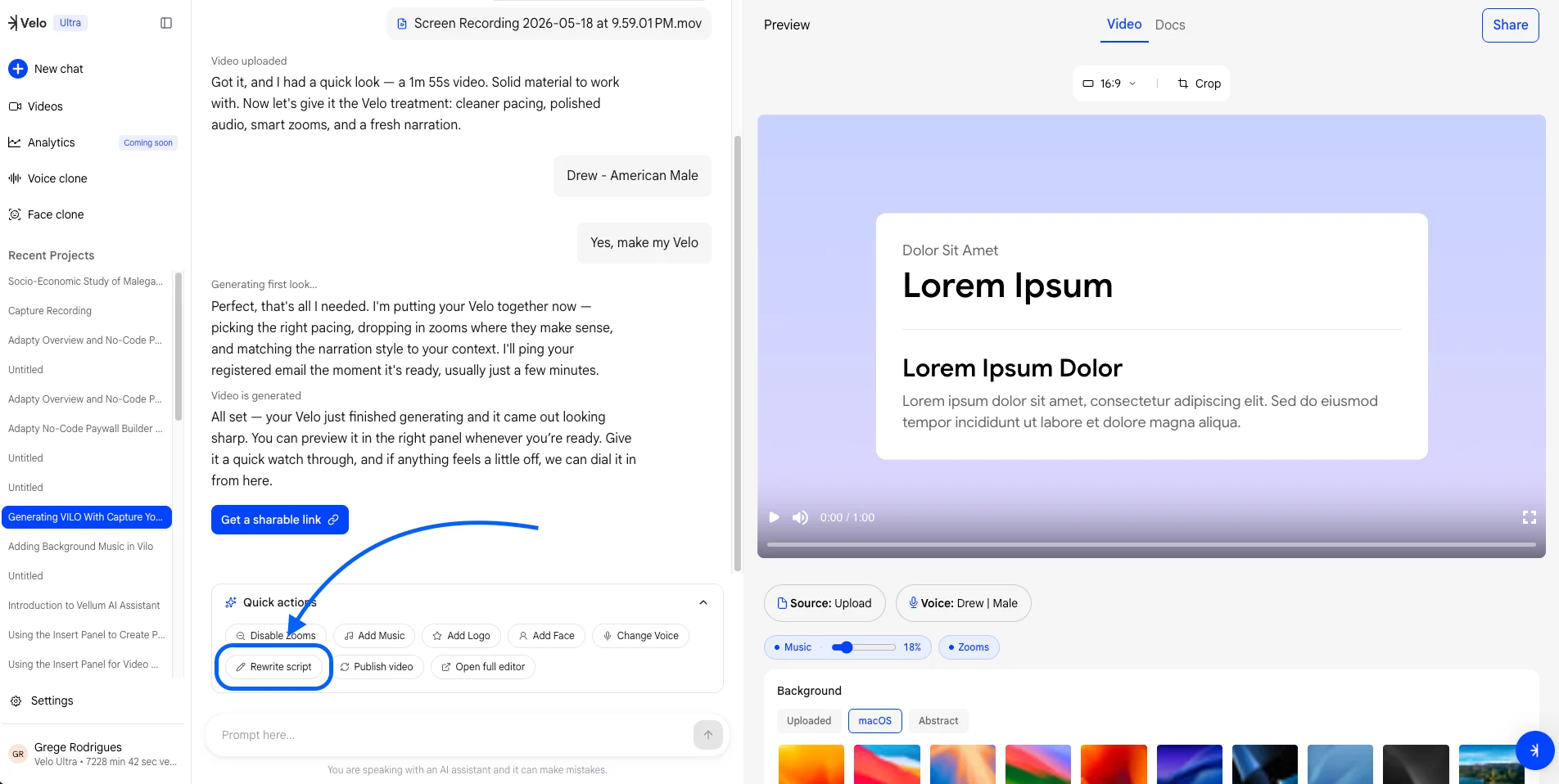Viewport: 1559px width, 784px height.
Task: Click the Ultra plan badge
Action: coord(70,23)
